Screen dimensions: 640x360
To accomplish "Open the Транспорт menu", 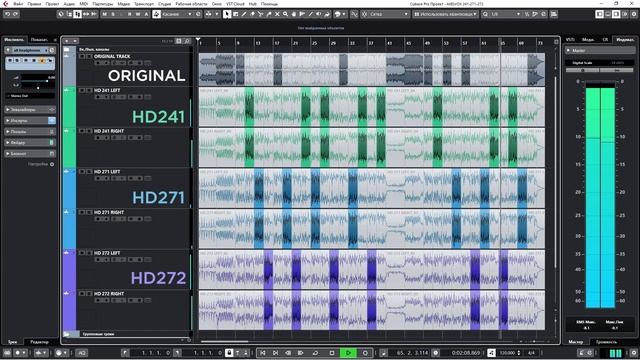I will click(144, 4).
